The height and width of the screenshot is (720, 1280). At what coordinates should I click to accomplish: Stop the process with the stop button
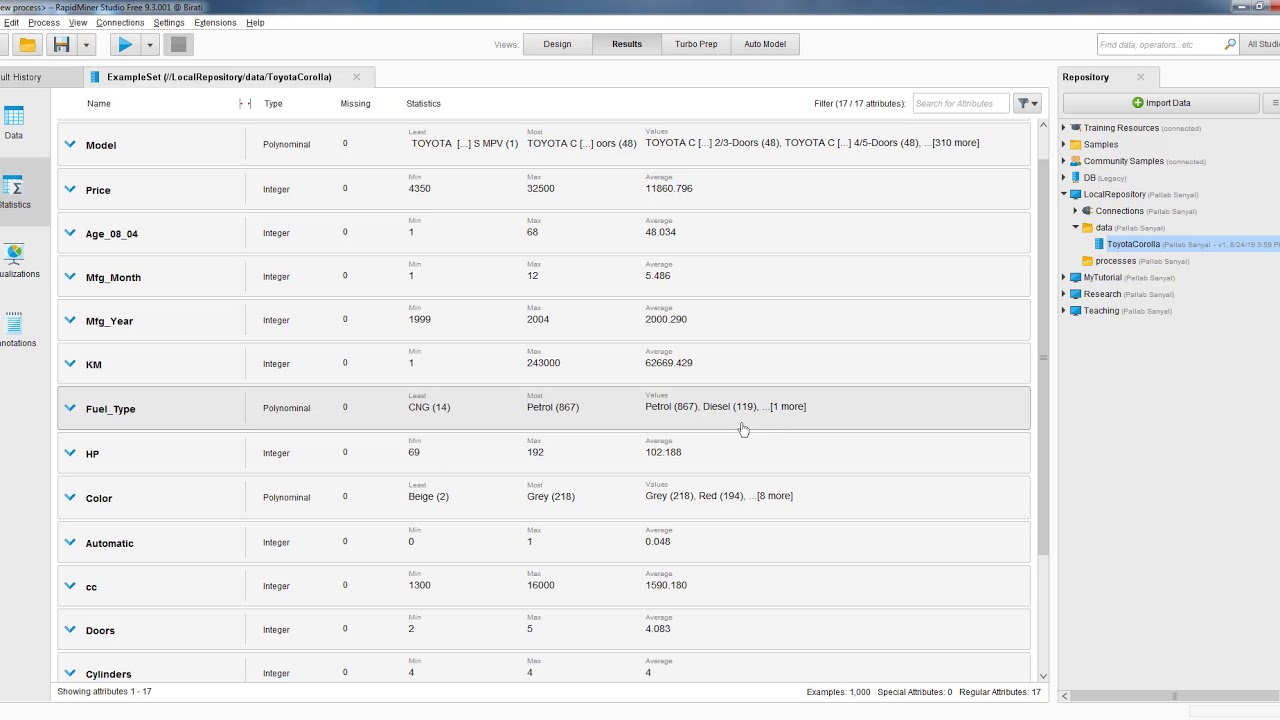coord(178,44)
